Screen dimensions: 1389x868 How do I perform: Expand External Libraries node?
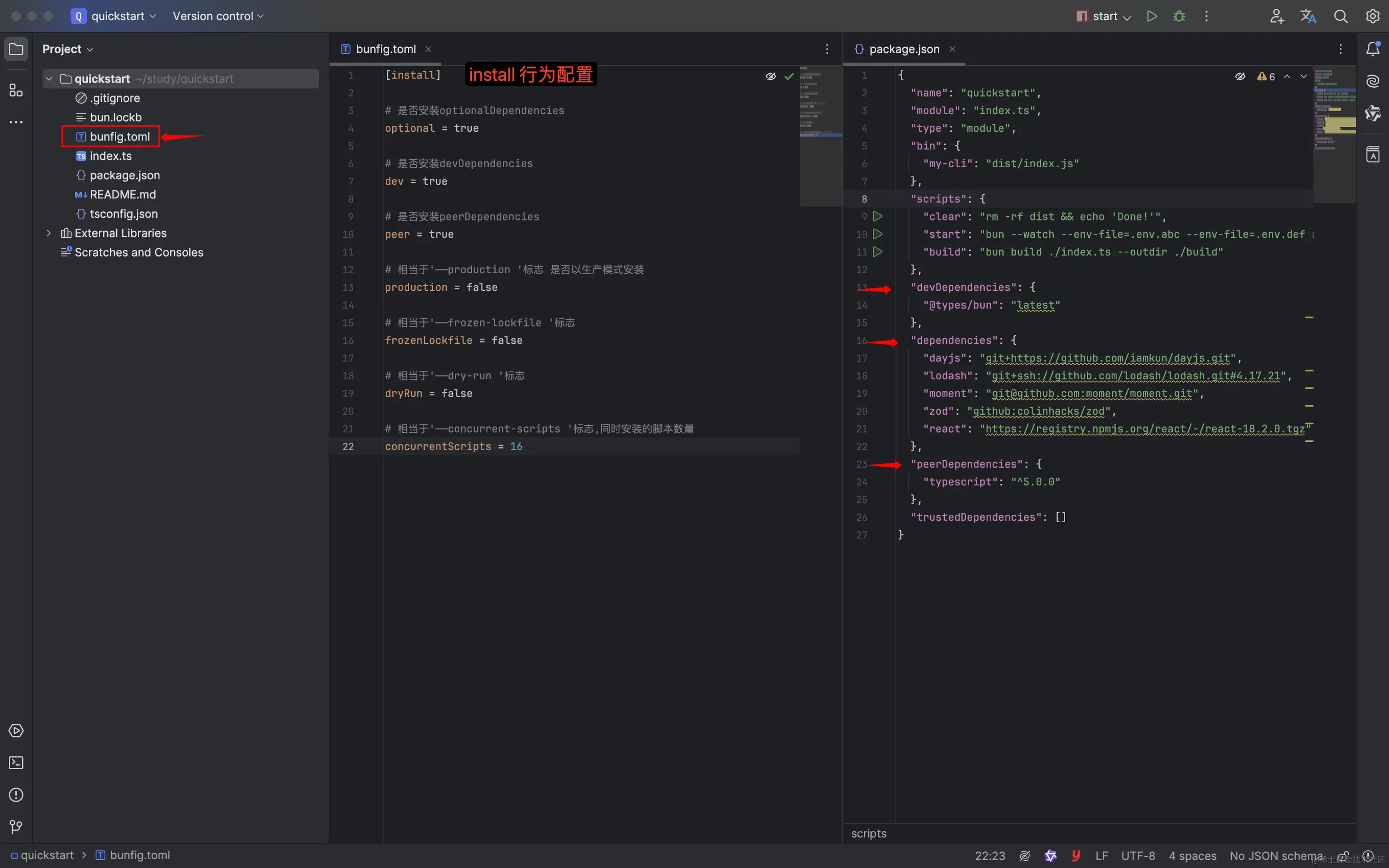[x=49, y=233]
